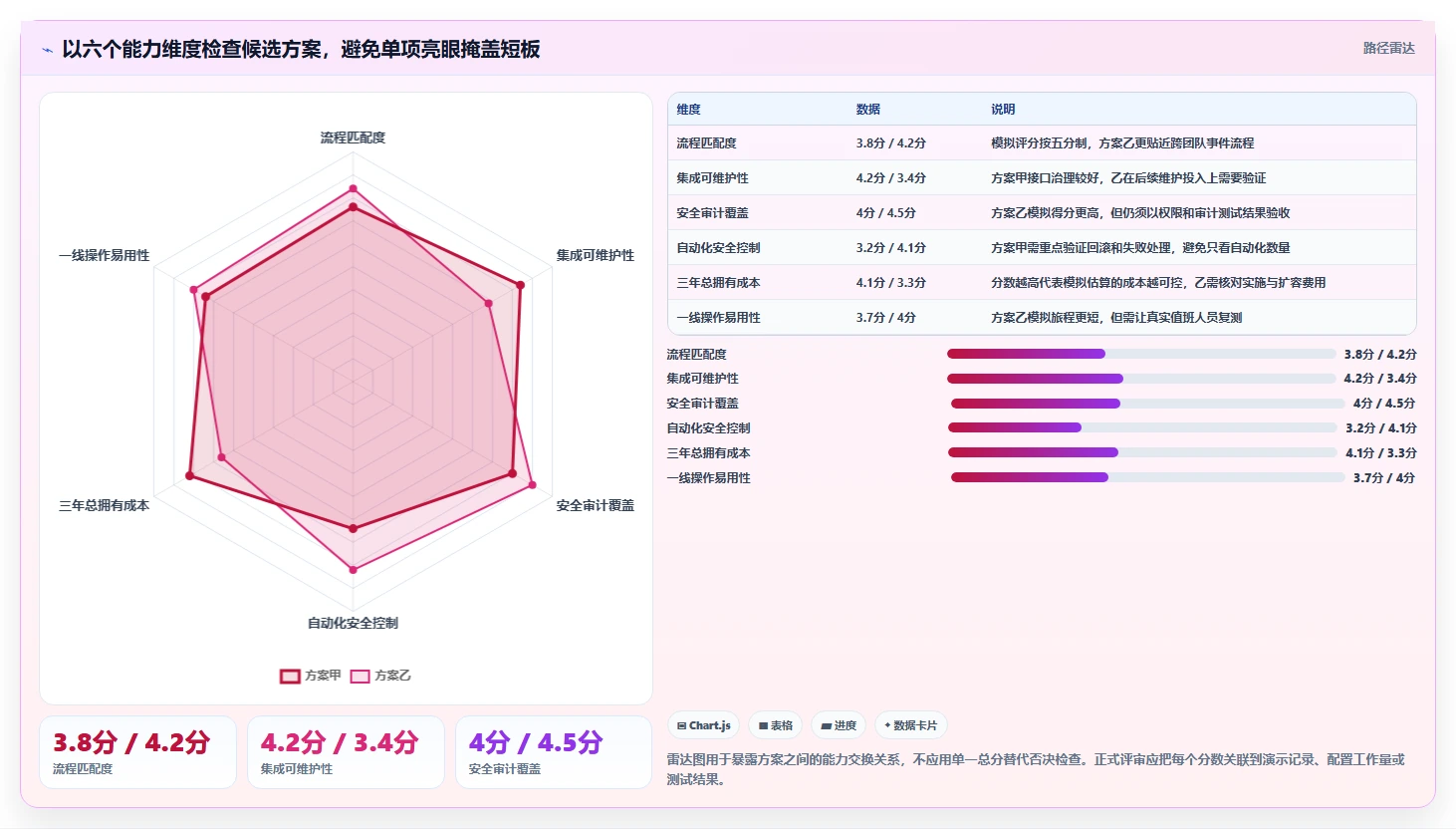
Task: Click radar axis label 流程匹配度
Action: pos(353,138)
